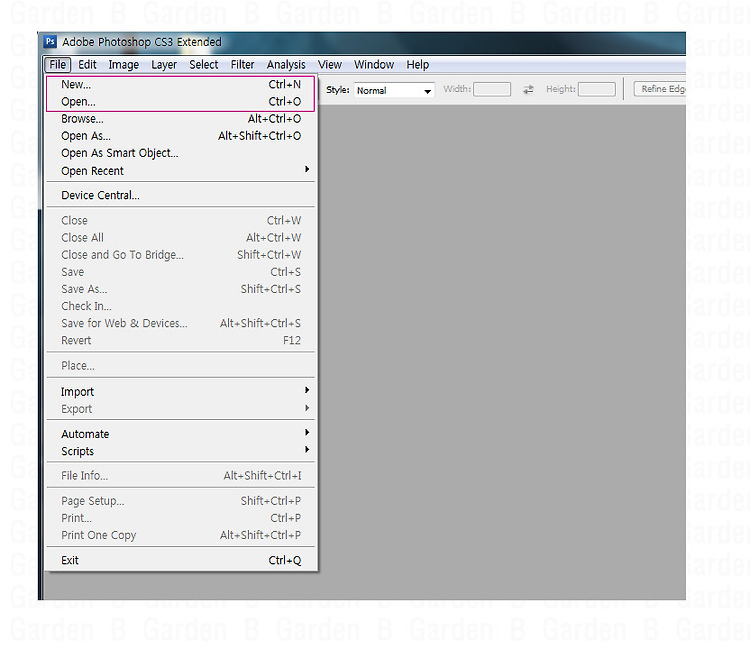Click the Height input field
The width and height of the screenshot is (750, 649).
597,89
